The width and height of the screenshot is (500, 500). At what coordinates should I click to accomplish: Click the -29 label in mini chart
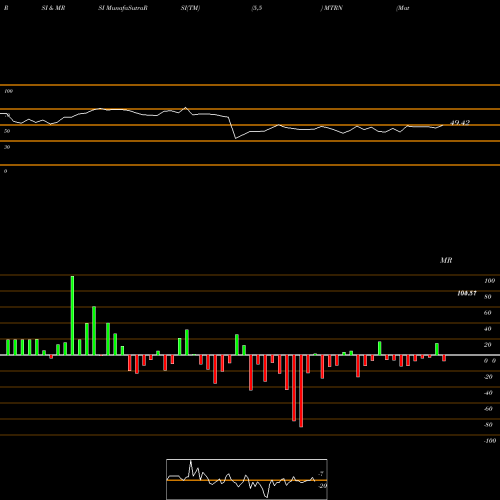tap(322, 486)
